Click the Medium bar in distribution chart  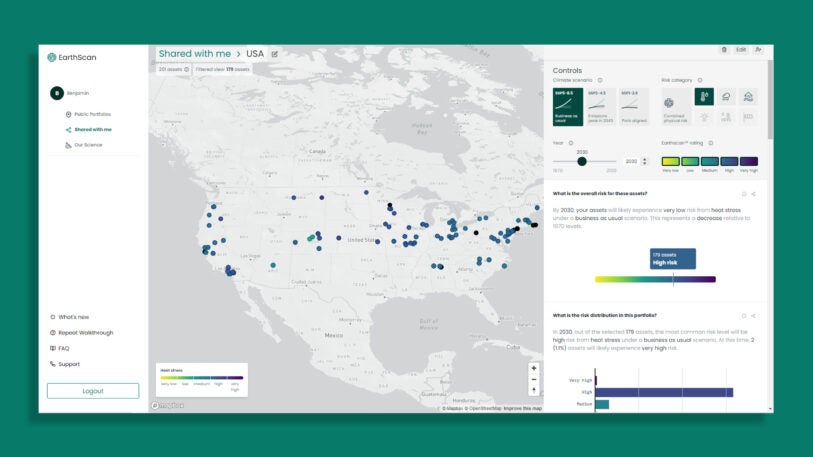coord(602,404)
